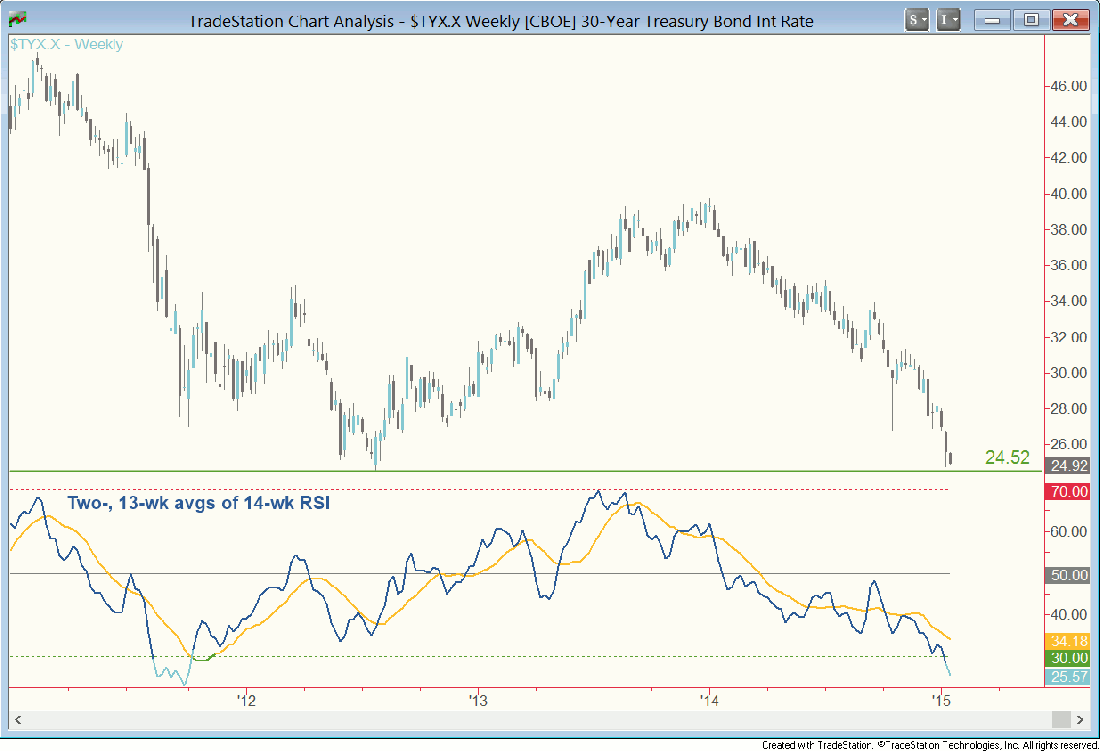The height and width of the screenshot is (751, 1100).
Task: Click the right scroll arrow of the chart
Action: (1081, 719)
